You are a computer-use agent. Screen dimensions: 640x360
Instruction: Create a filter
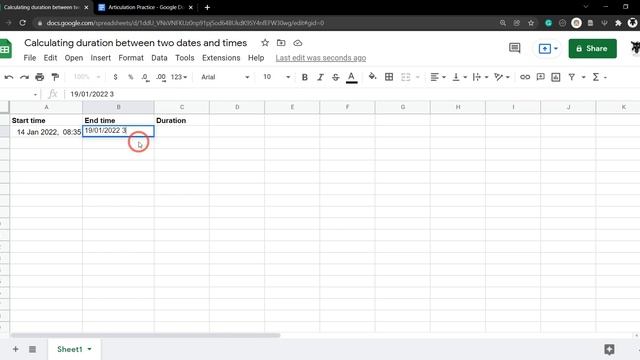pos(572,77)
